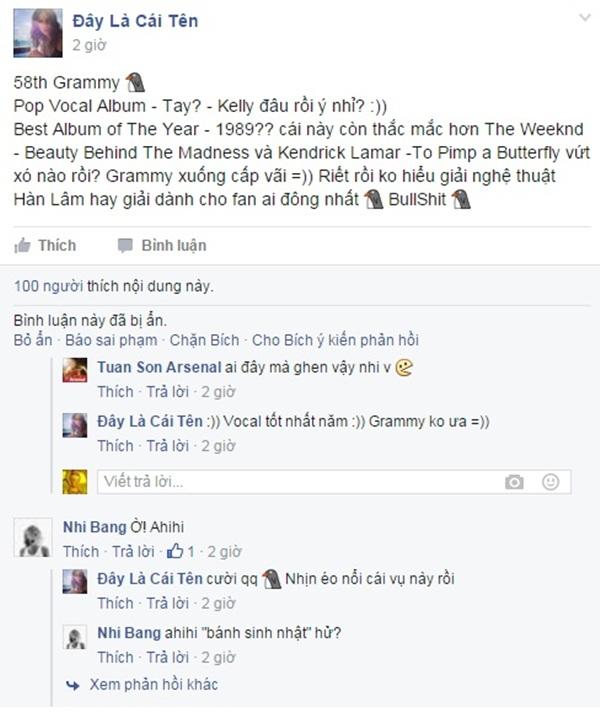Click Trả lời under bánh sinh nhật reply
The width and height of the screenshot is (600, 712).
(x=168, y=657)
